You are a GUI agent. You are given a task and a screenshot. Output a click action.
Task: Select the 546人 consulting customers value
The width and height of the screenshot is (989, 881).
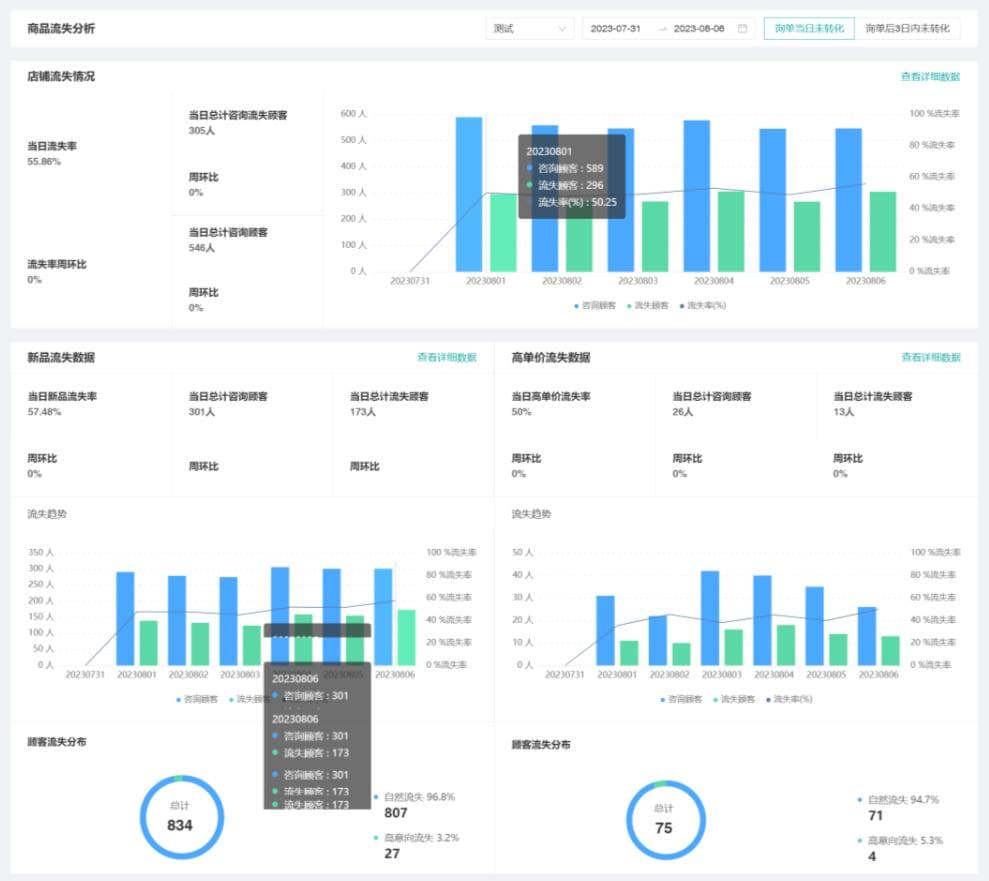coord(201,248)
